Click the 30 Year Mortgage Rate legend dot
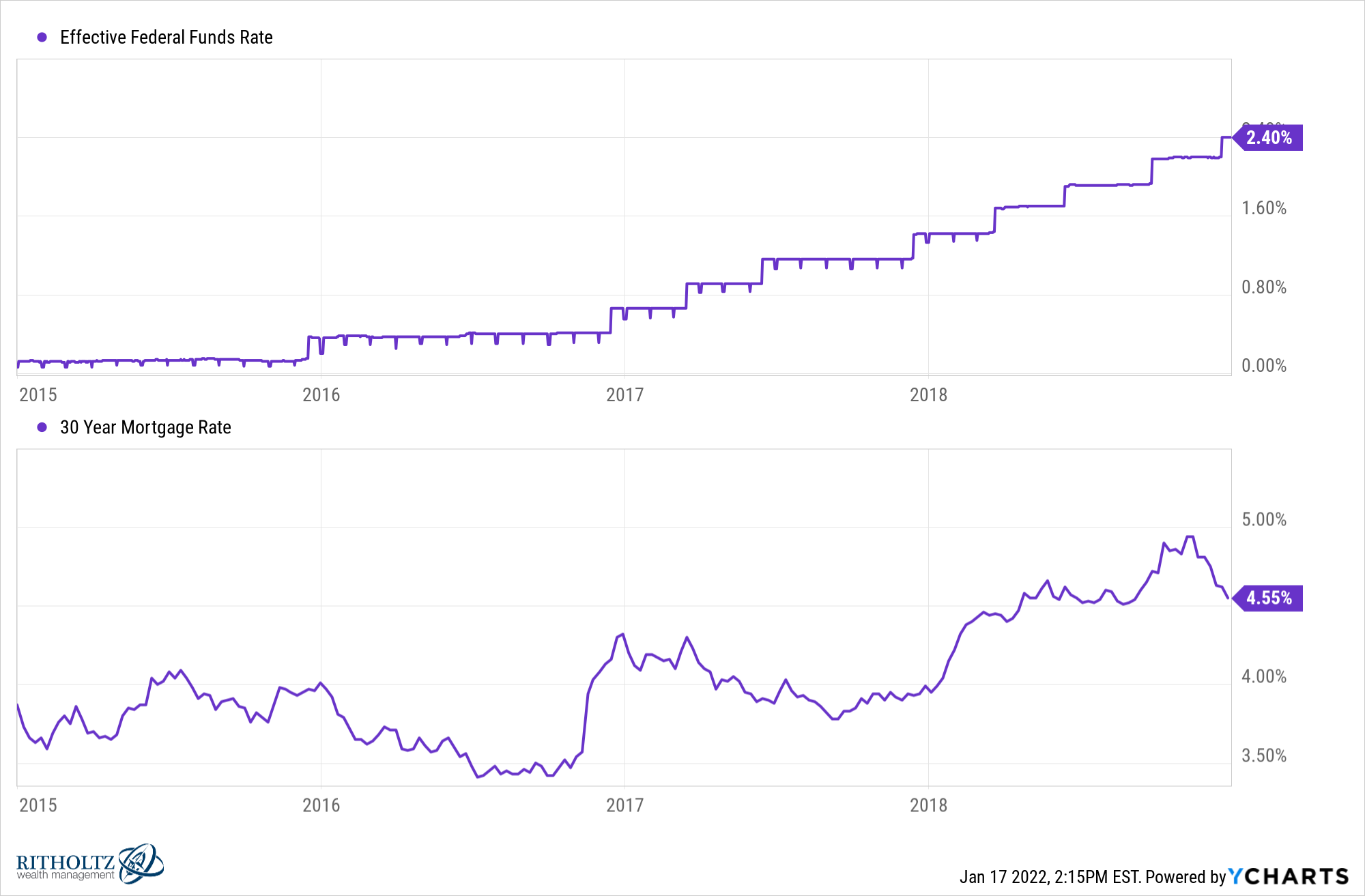This screenshot has height=896, width=1365. click(x=42, y=427)
